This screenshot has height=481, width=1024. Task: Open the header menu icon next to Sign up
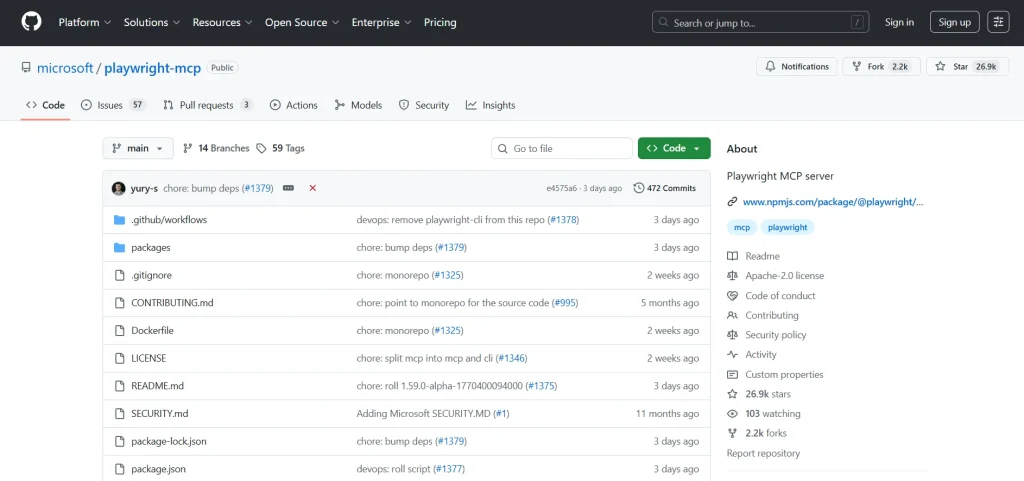998,22
